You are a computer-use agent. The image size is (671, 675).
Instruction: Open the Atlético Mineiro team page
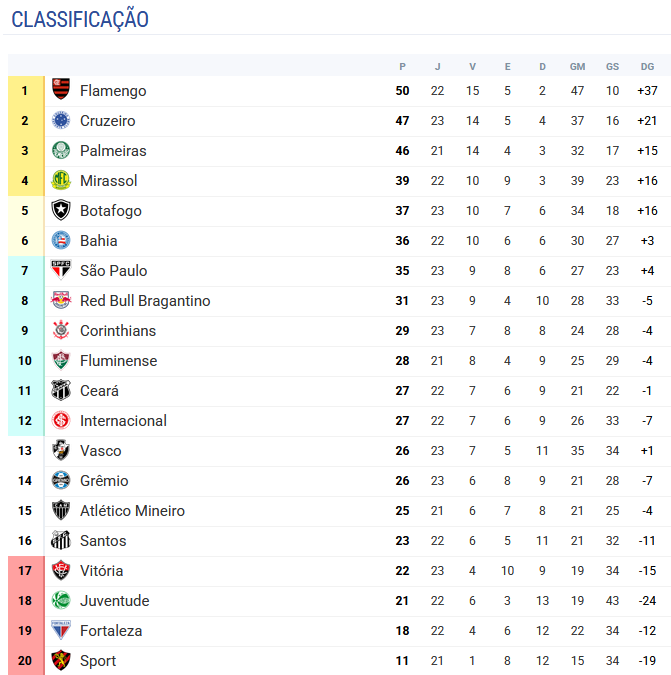pyautogui.click(x=132, y=511)
